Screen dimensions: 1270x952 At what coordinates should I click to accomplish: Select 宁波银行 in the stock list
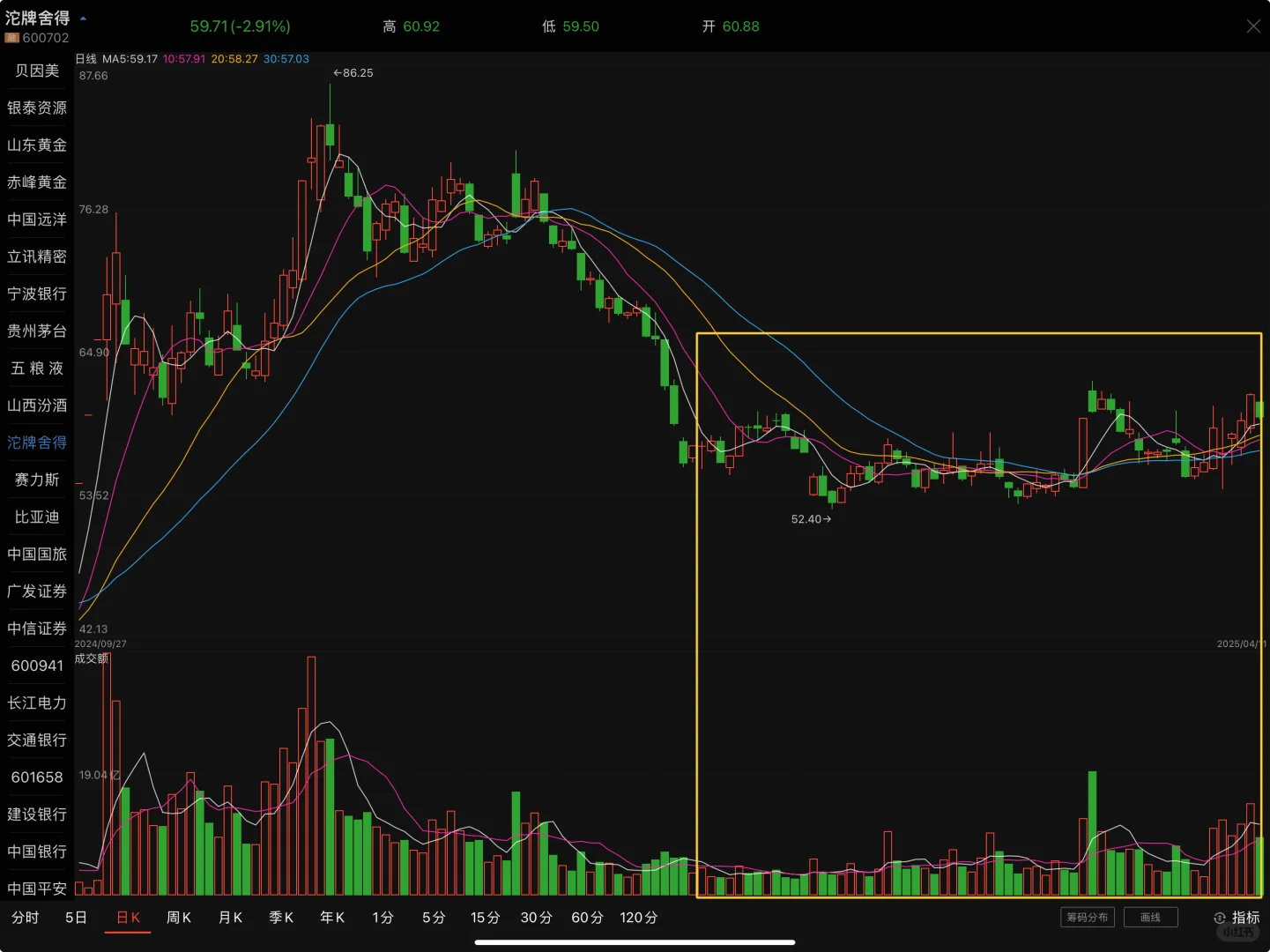[37, 294]
